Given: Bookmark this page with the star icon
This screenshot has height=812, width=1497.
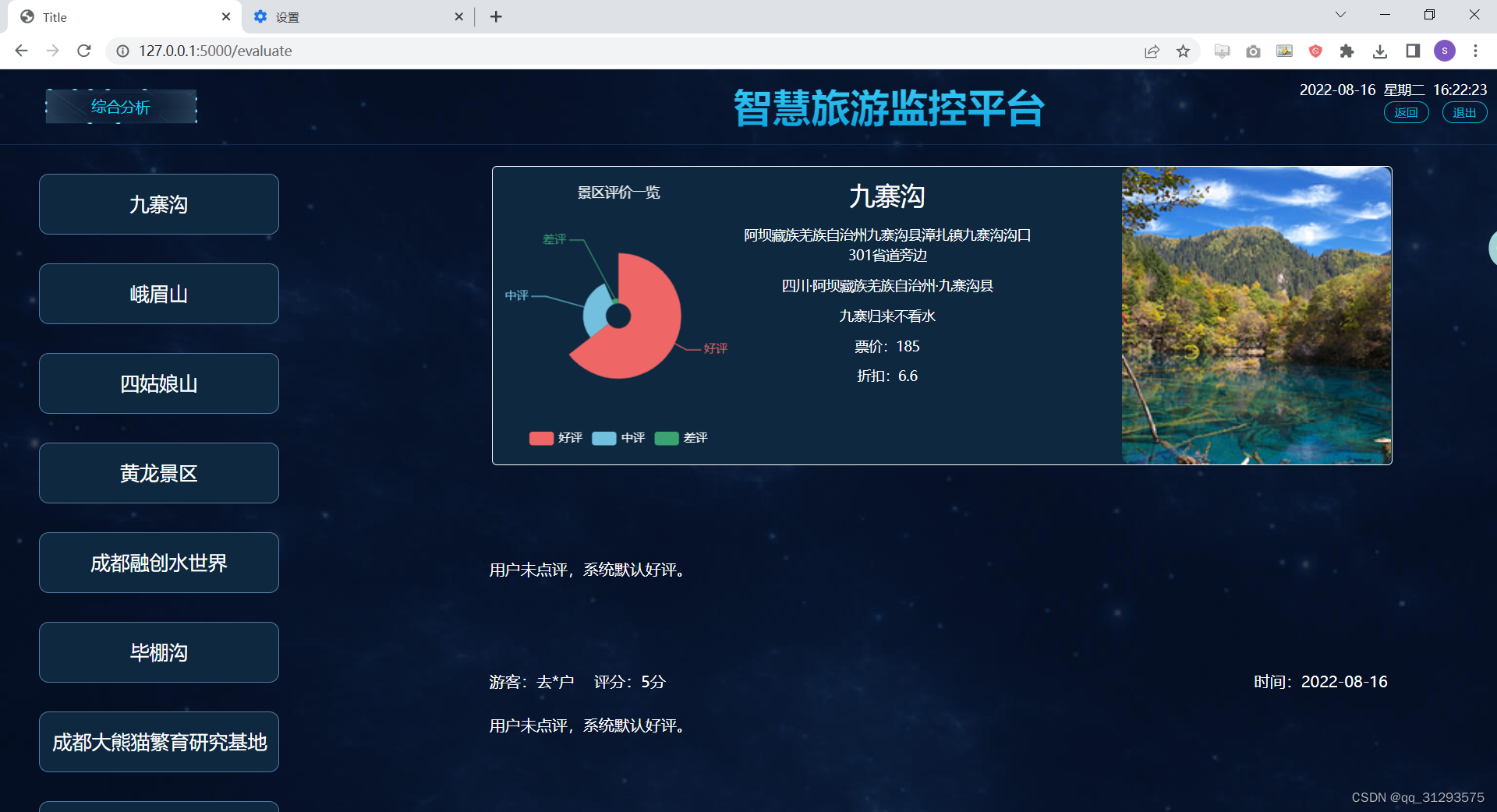Looking at the screenshot, I should (1183, 51).
